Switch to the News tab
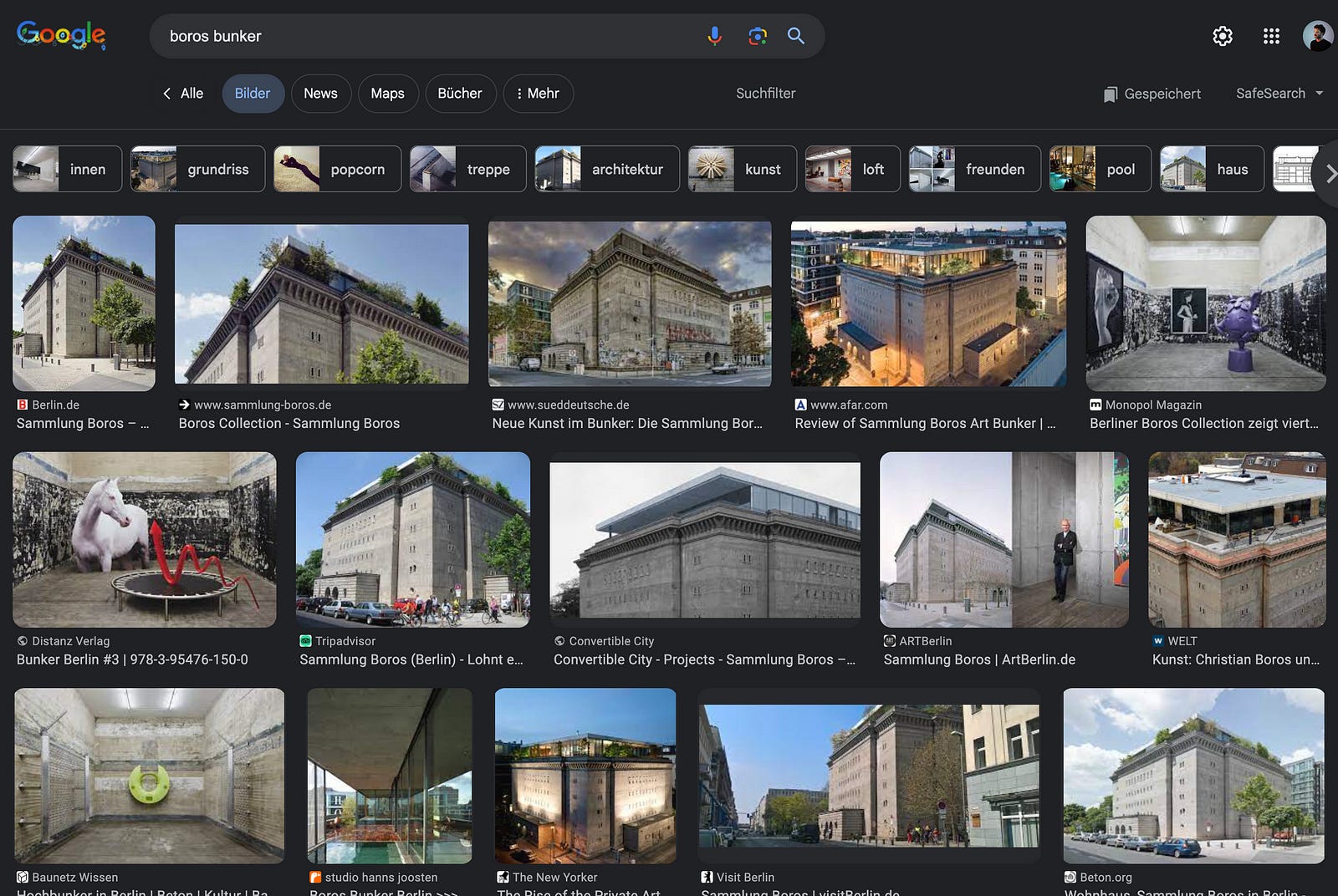 [x=320, y=94]
